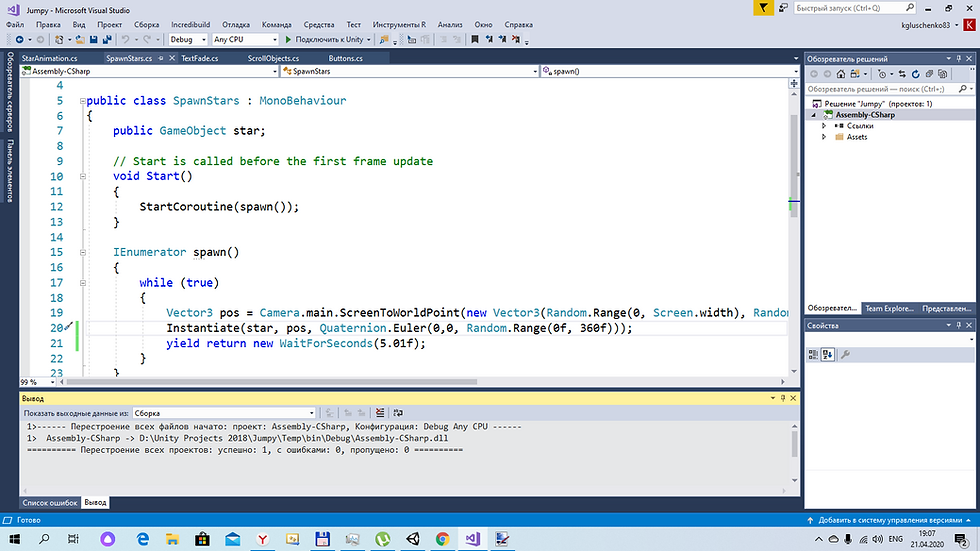Switch to the TextFade.cs tab
Viewport: 980px width, 551px height.
199,58
